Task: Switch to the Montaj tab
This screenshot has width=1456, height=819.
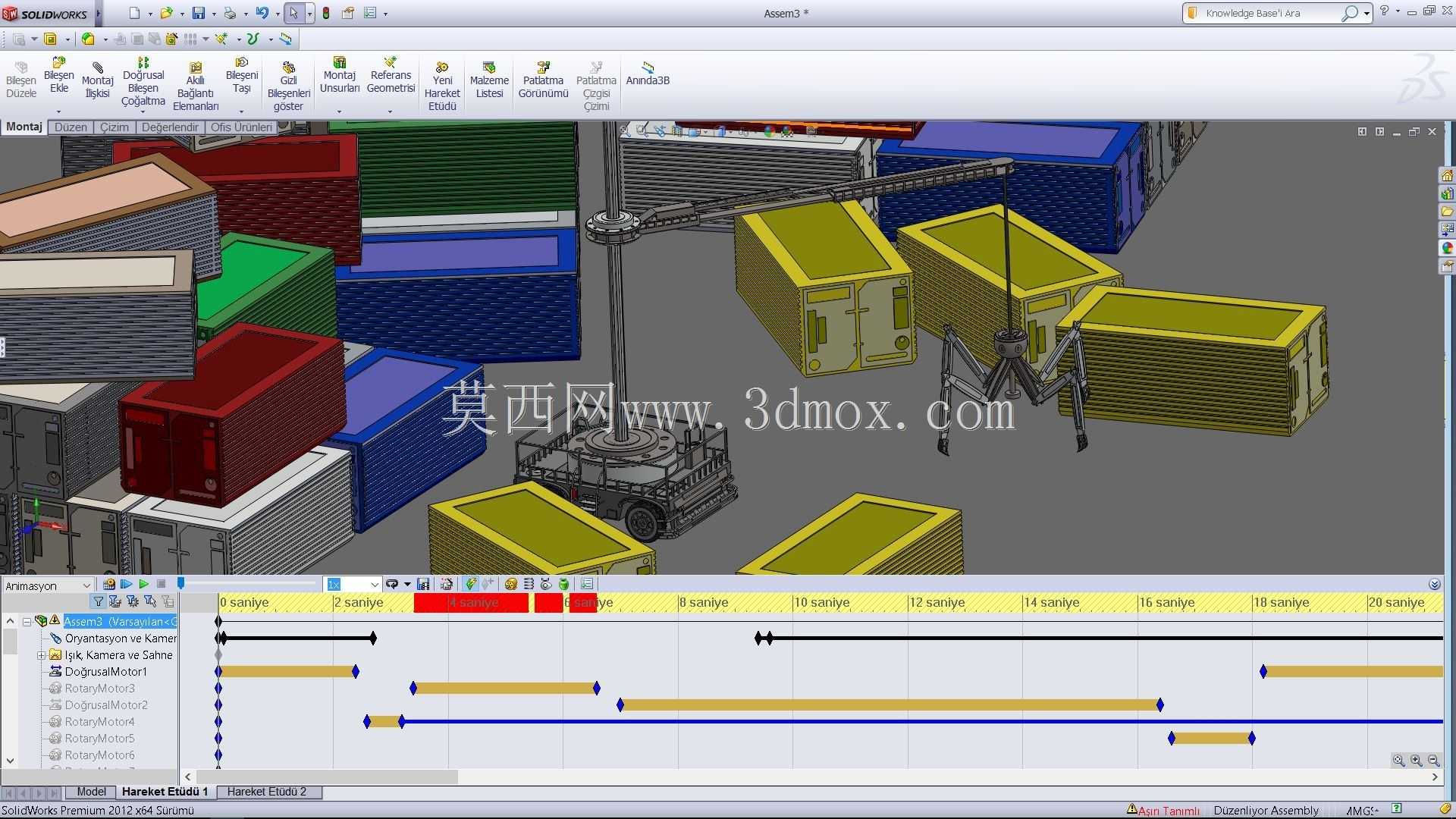Action: point(24,127)
